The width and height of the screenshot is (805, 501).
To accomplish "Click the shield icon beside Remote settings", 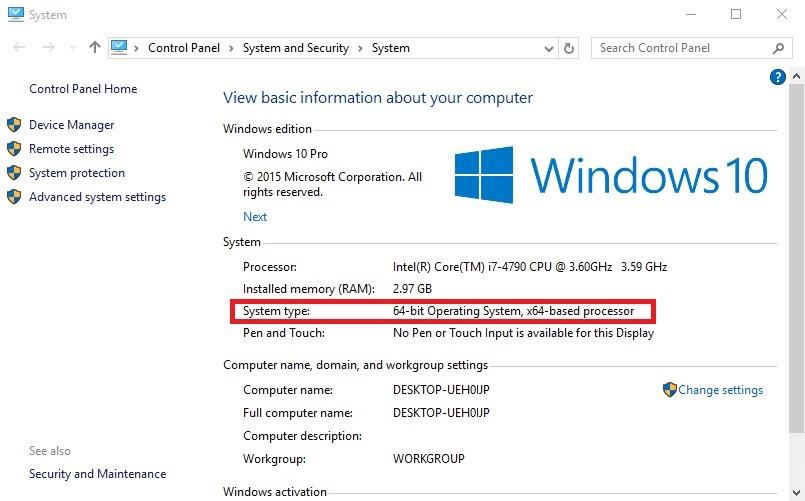I will 14,149.
